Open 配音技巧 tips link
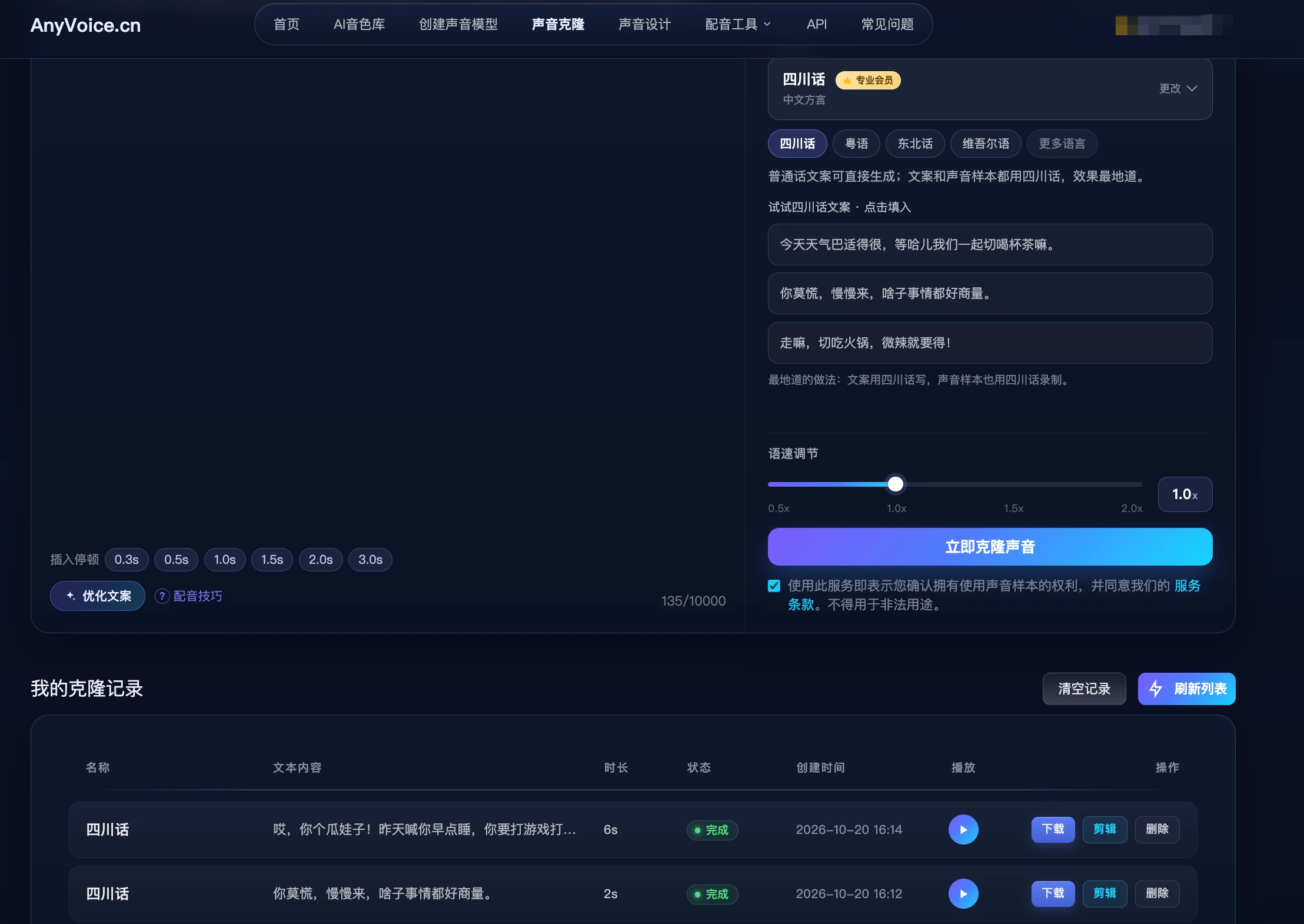Viewport: 1304px width, 924px height. point(198,596)
